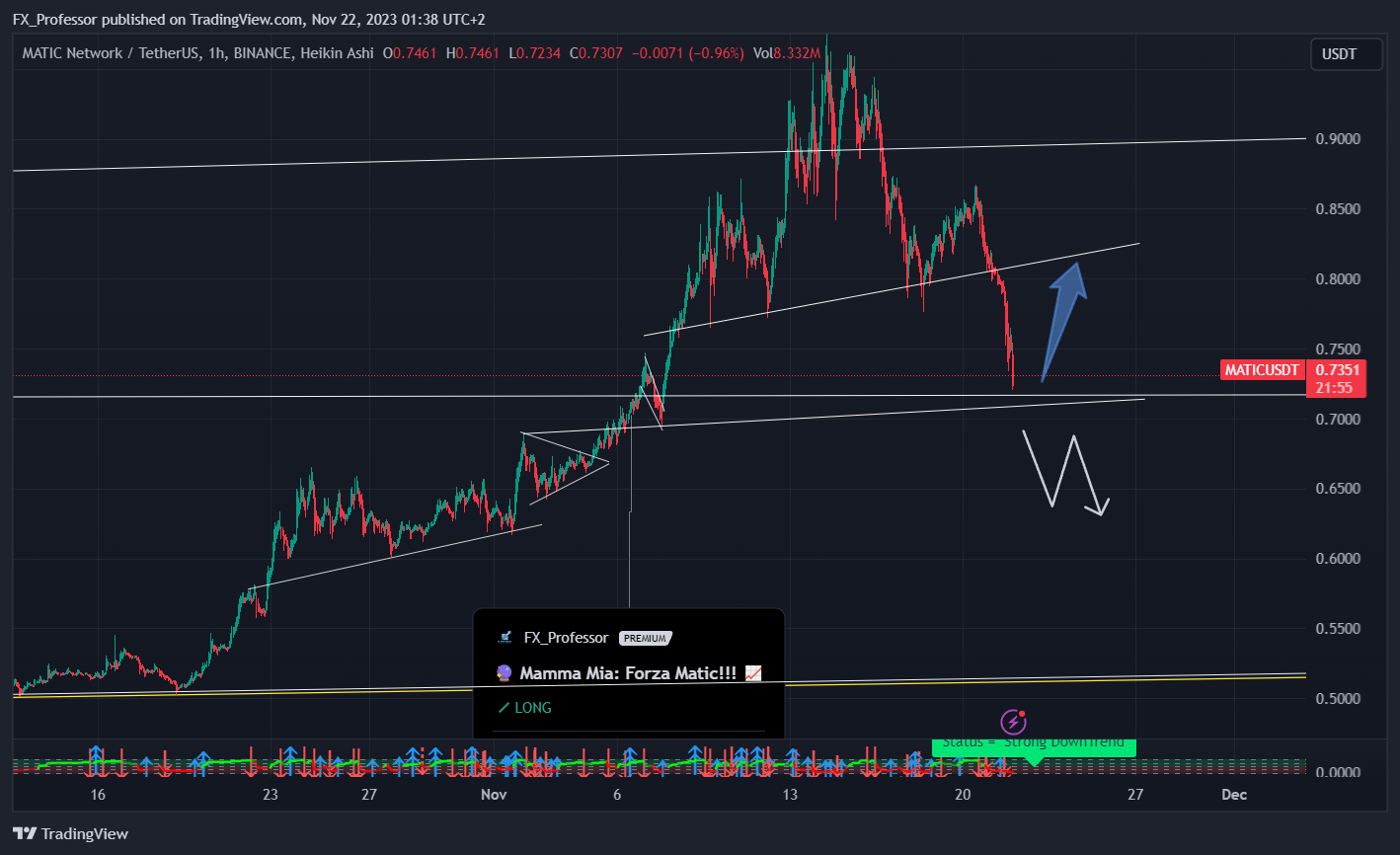Click the green LONG label in idea card
The height and width of the screenshot is (855, 1400).
click(532, 707)
